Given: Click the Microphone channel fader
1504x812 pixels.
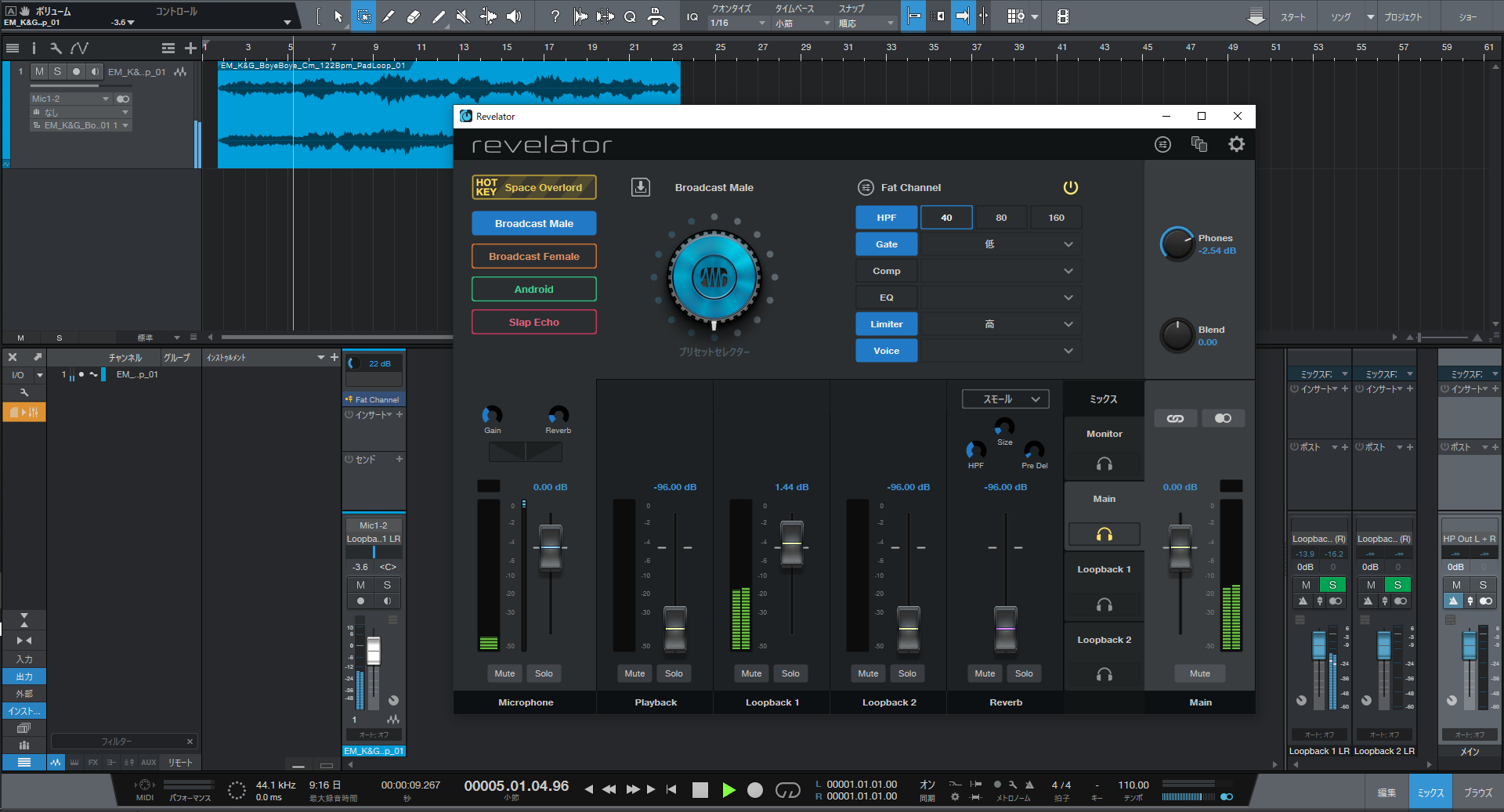Looking at the screenshot, I should [551, 547].
